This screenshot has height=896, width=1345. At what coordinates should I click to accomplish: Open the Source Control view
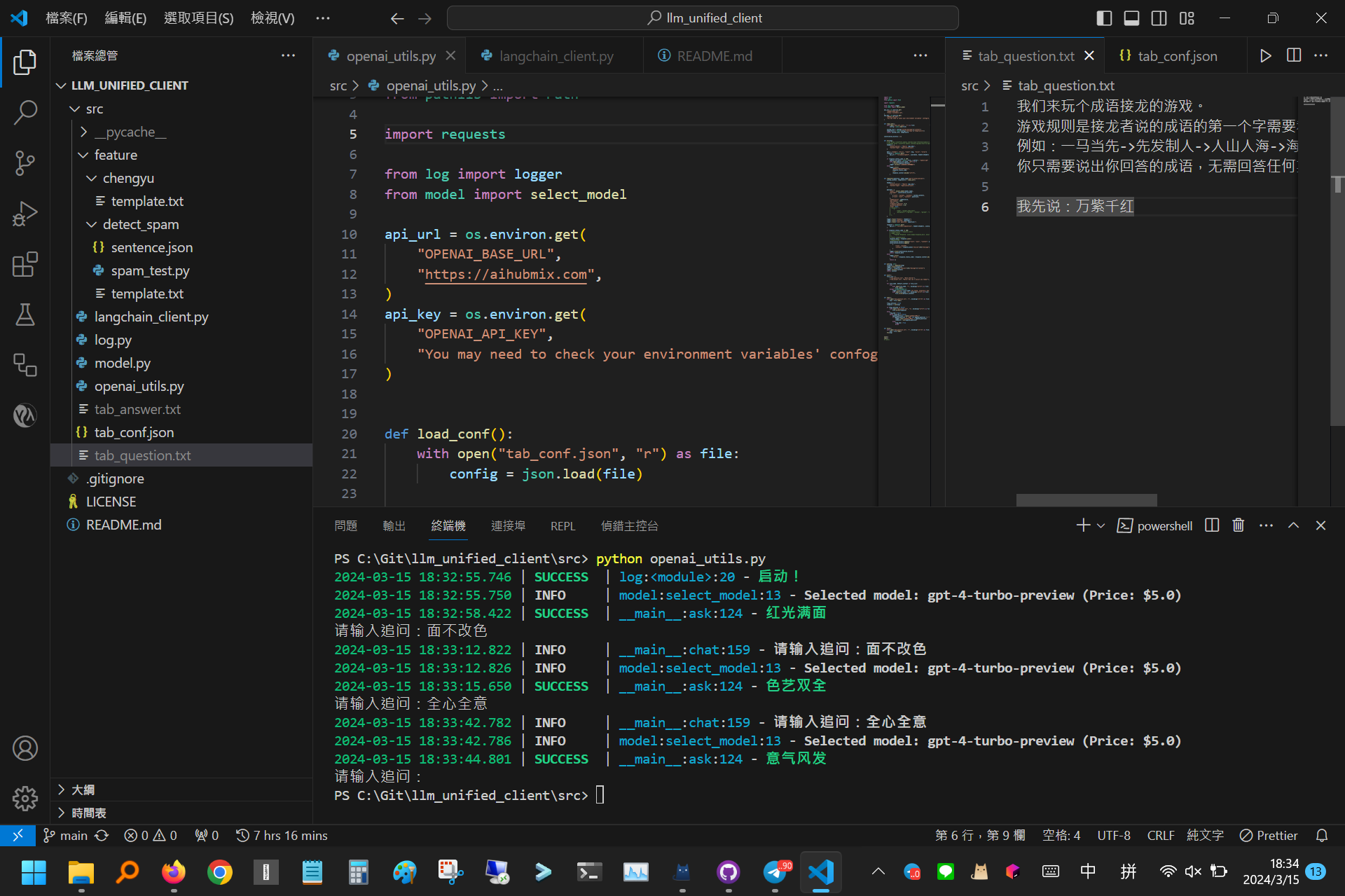click(x=25, y=163)
